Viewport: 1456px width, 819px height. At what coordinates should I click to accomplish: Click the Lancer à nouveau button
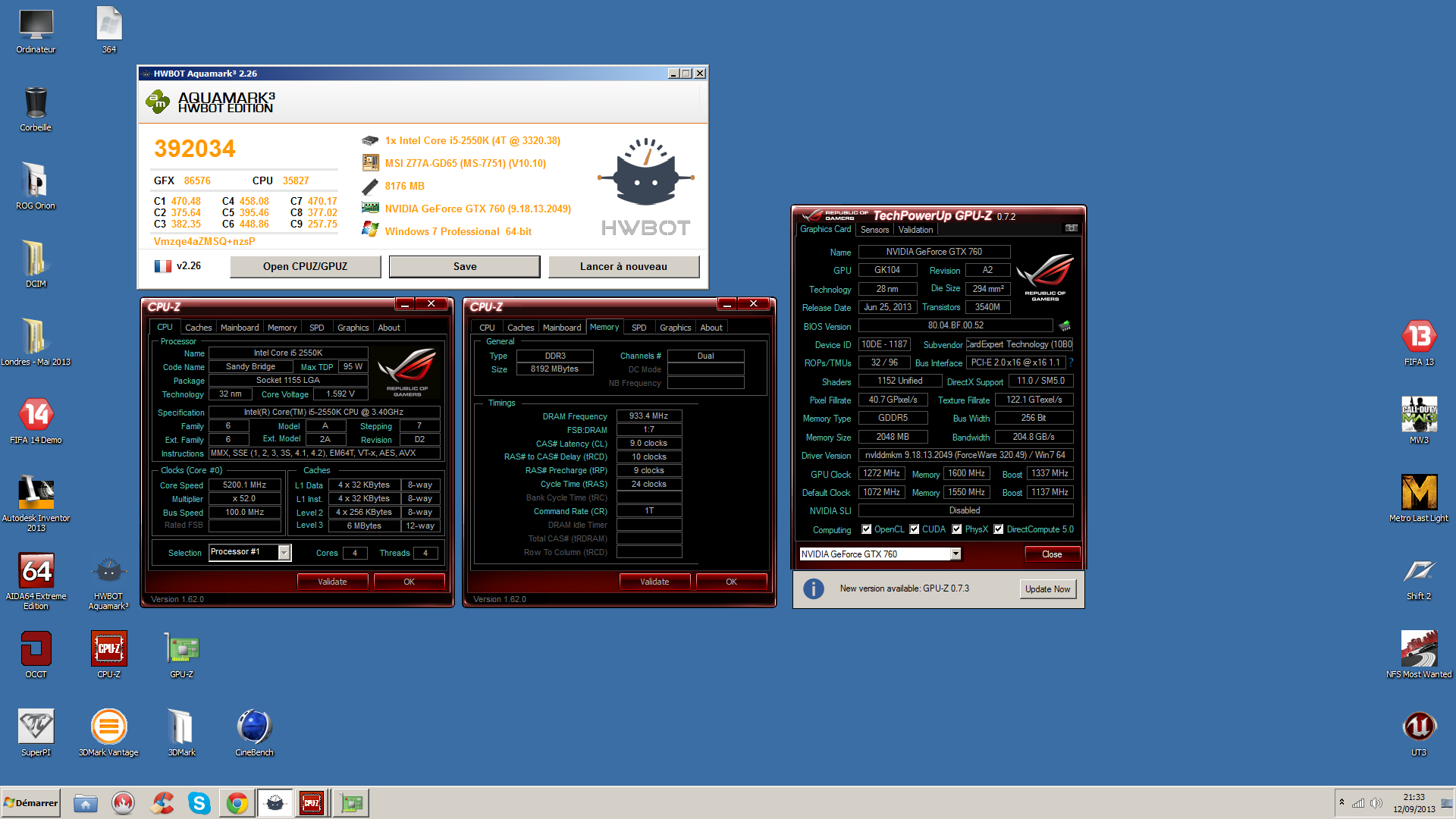[x=623, y=266]
